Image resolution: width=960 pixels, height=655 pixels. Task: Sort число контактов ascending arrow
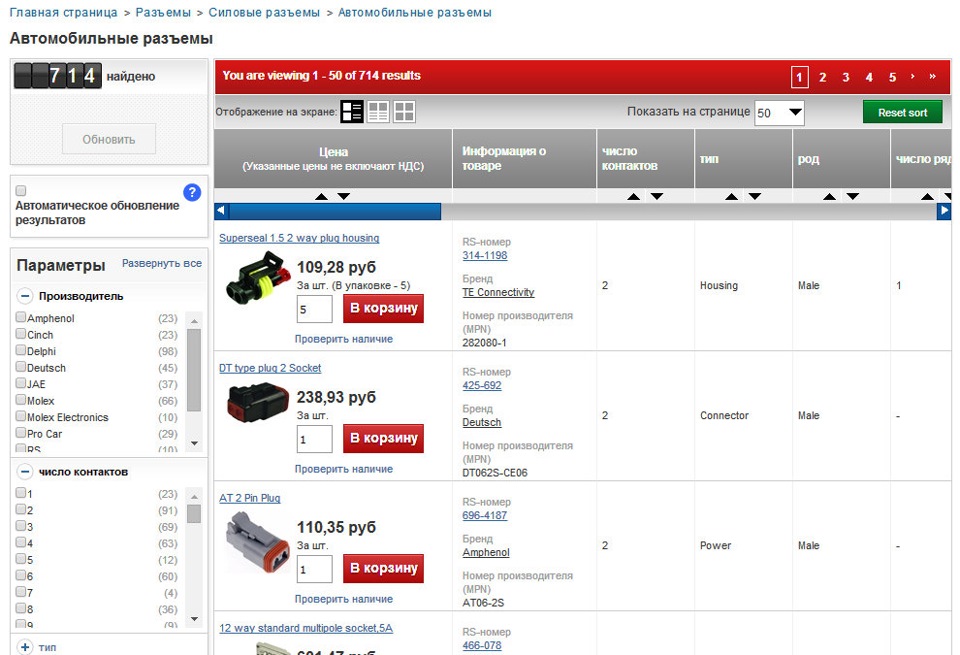[634, 196]
